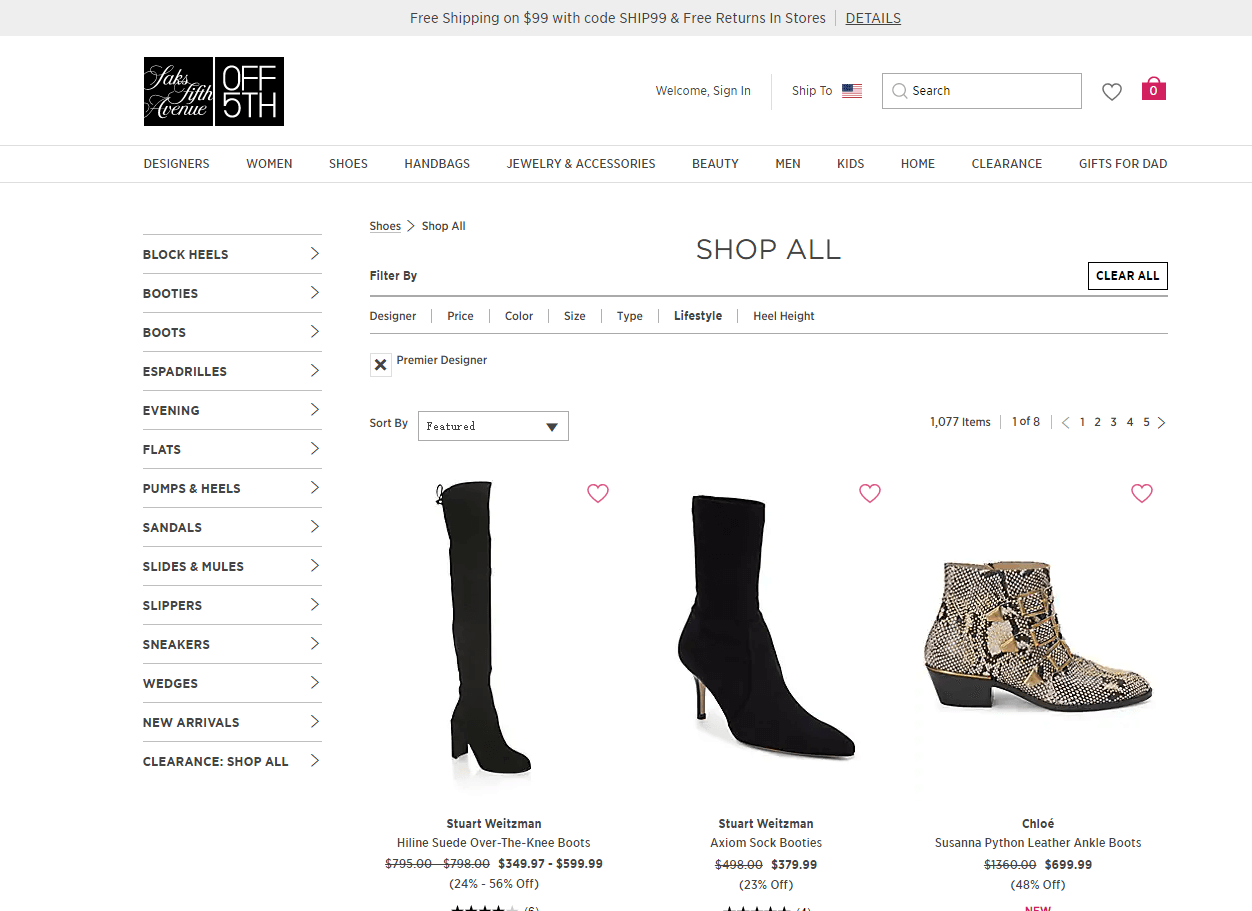Screen dimensions: 1252x911
Task: Open the Block Heels category
Action: tap(232, 254)
